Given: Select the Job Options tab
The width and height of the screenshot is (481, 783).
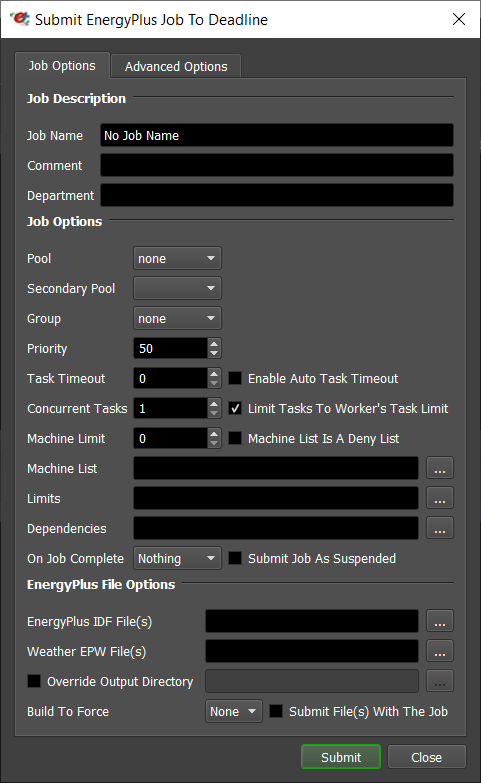Looking at the screenshot, I should [x=62, y=65].
